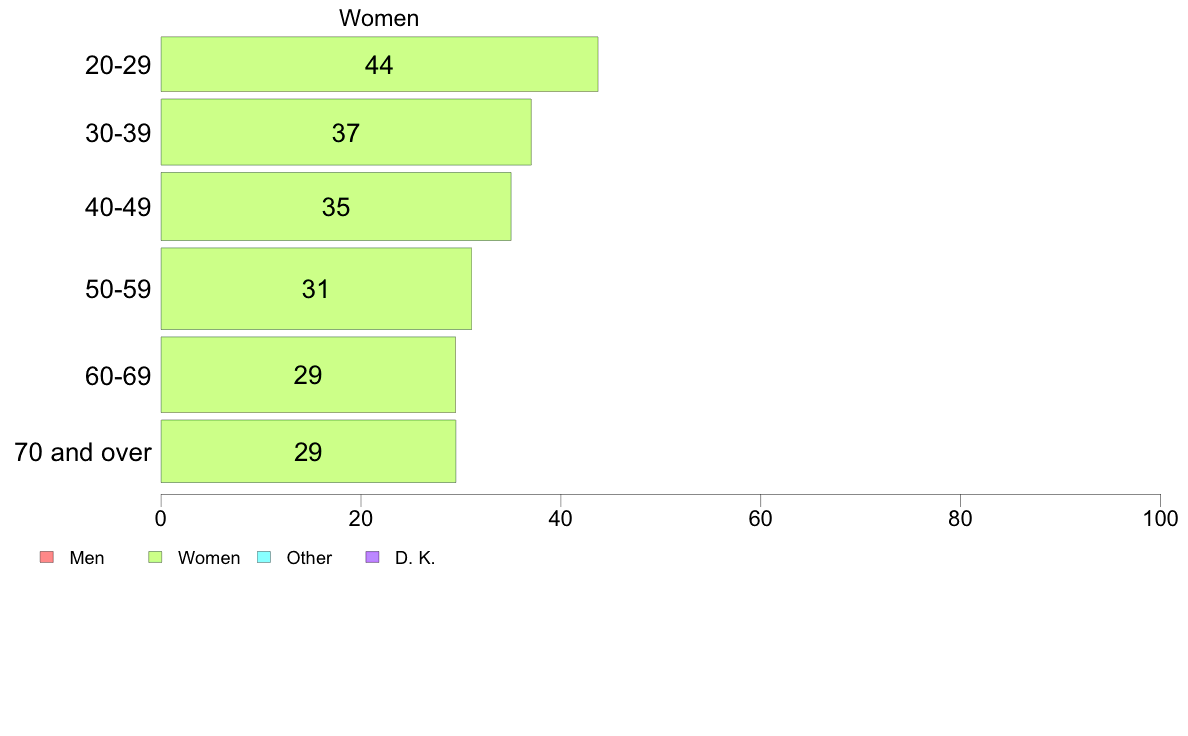The height and width of the screenshot is (736, 1188).
Task: Select the 60-69 bar showing 29
Action: tap(308, 375)
